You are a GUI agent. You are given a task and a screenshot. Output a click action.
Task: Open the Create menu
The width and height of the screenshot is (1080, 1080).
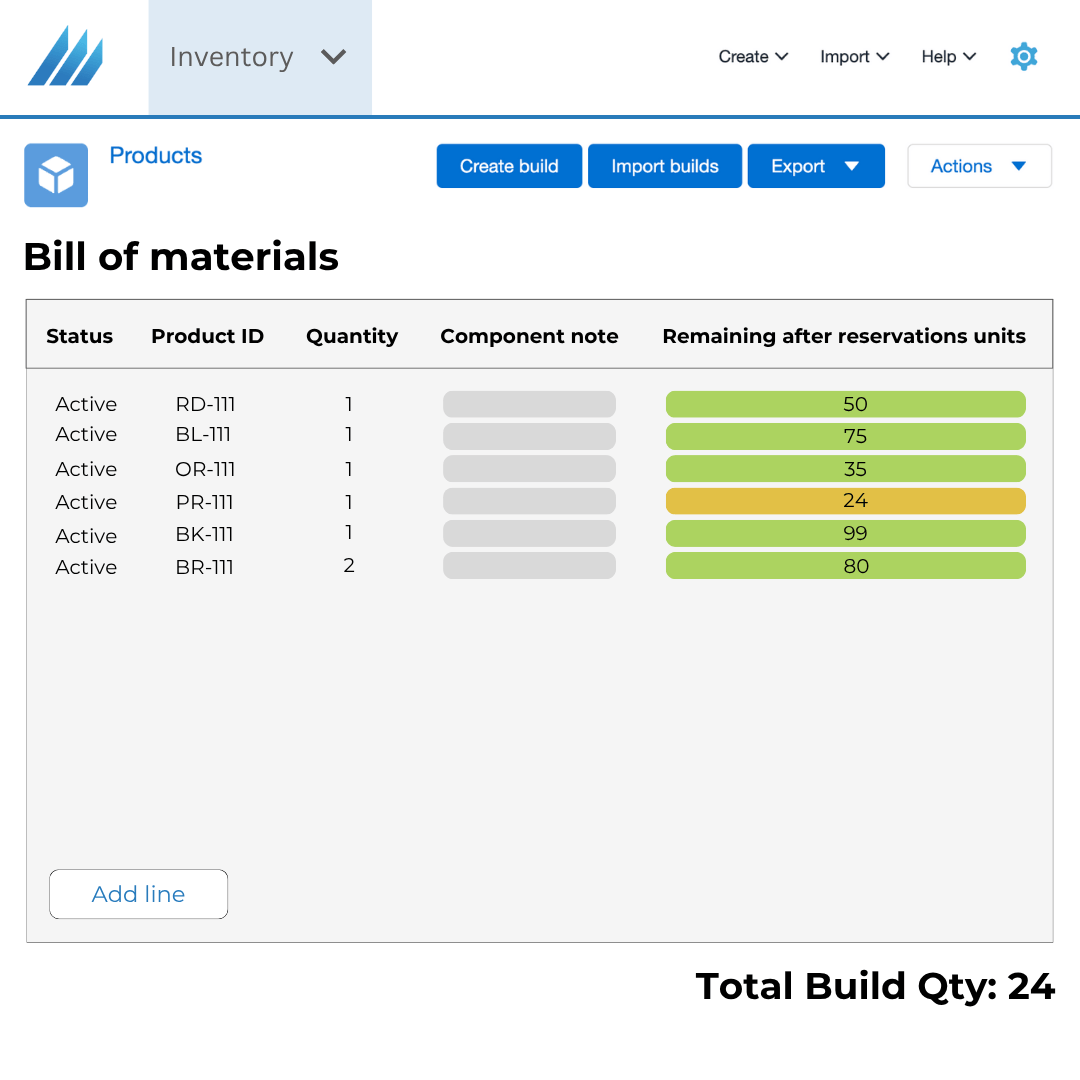click(x=753, y=57)
